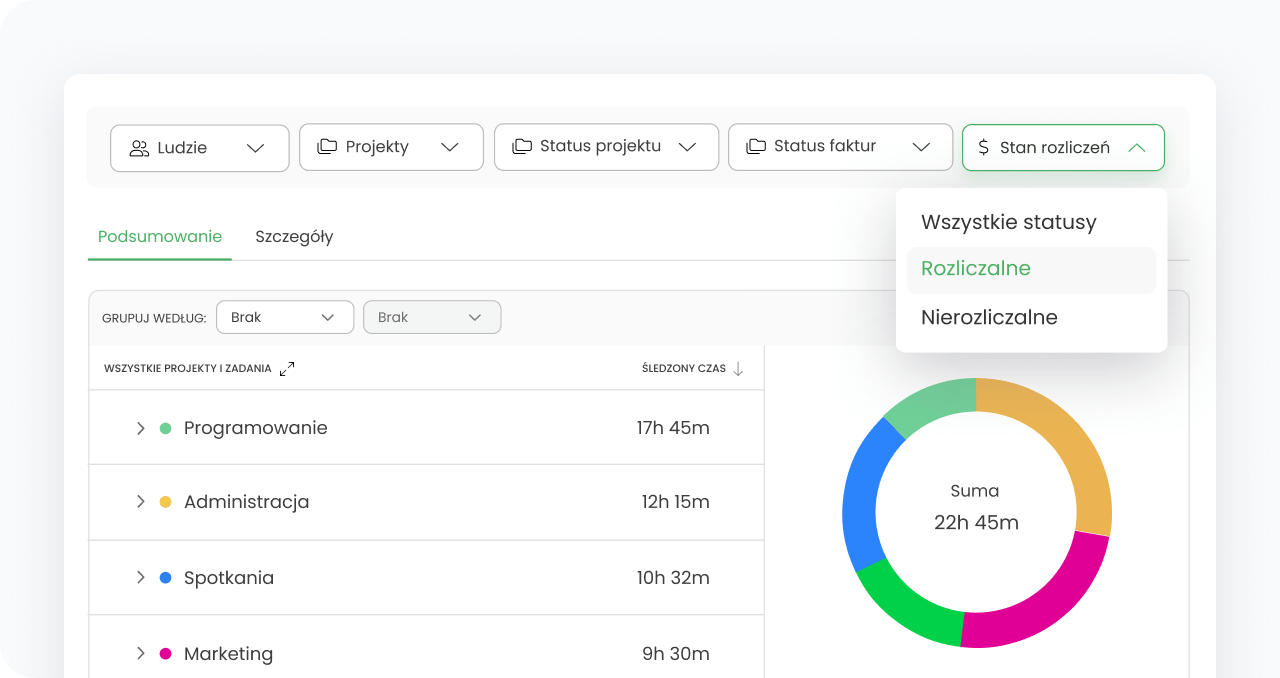Expand the Administracja project row
Screen dimensions: 1280x678
(141, 502)
